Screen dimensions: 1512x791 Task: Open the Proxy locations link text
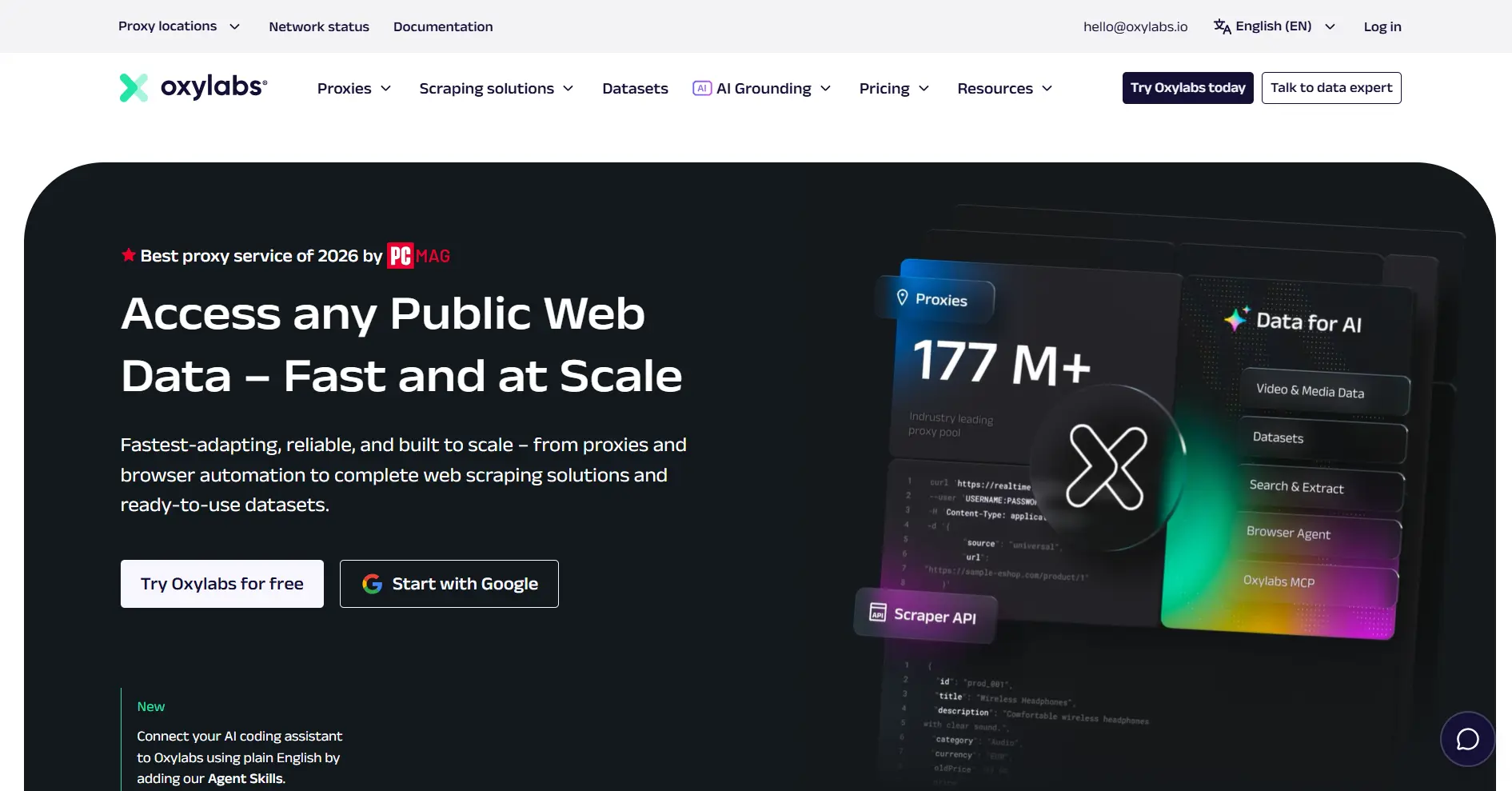click(x=168, y=26)
